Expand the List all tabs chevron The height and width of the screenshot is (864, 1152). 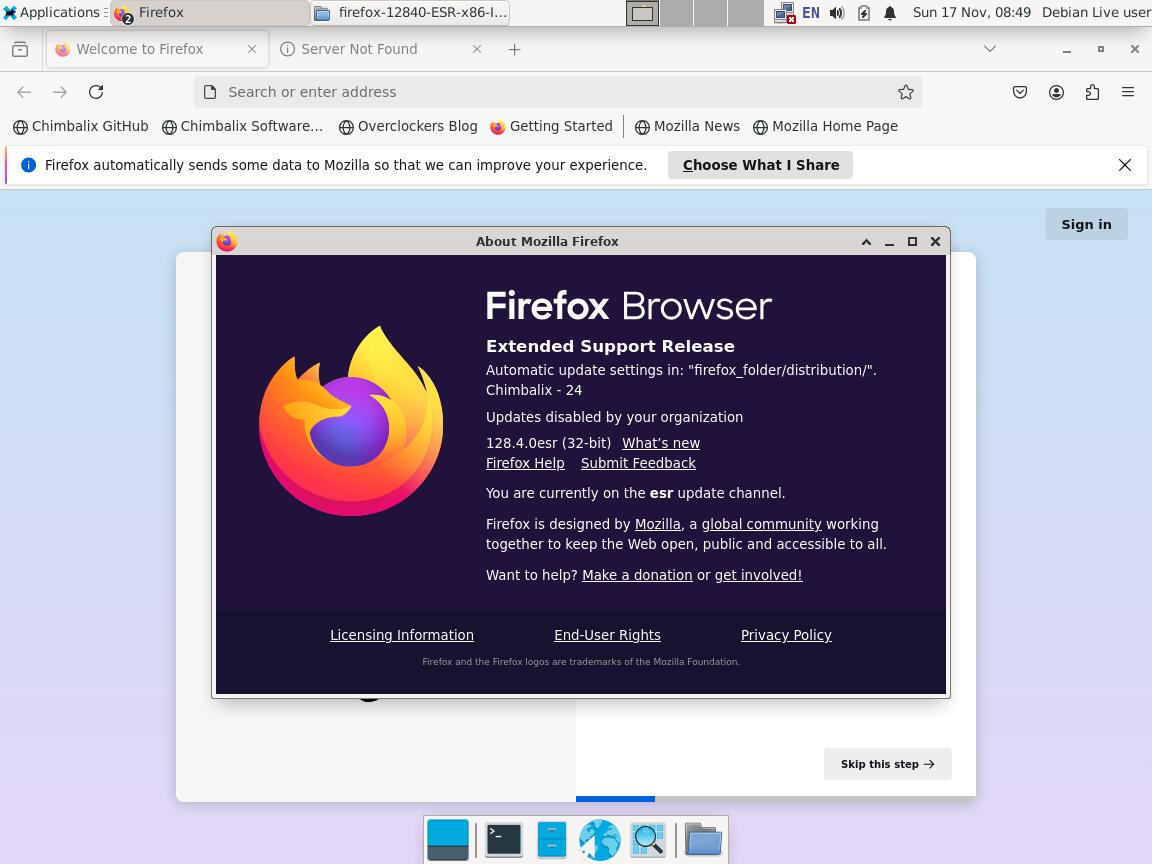[990, 49]
